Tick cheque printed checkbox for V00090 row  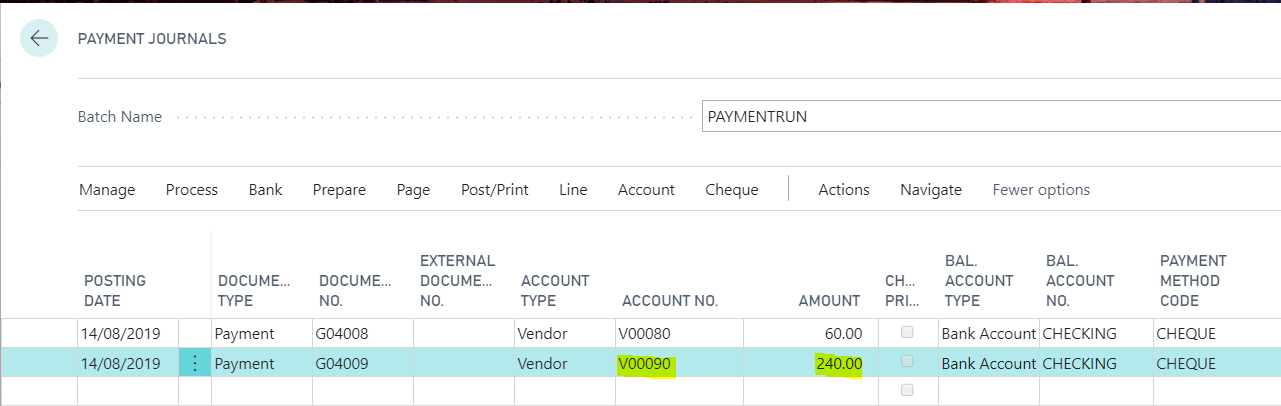click(x=907, y=362)
